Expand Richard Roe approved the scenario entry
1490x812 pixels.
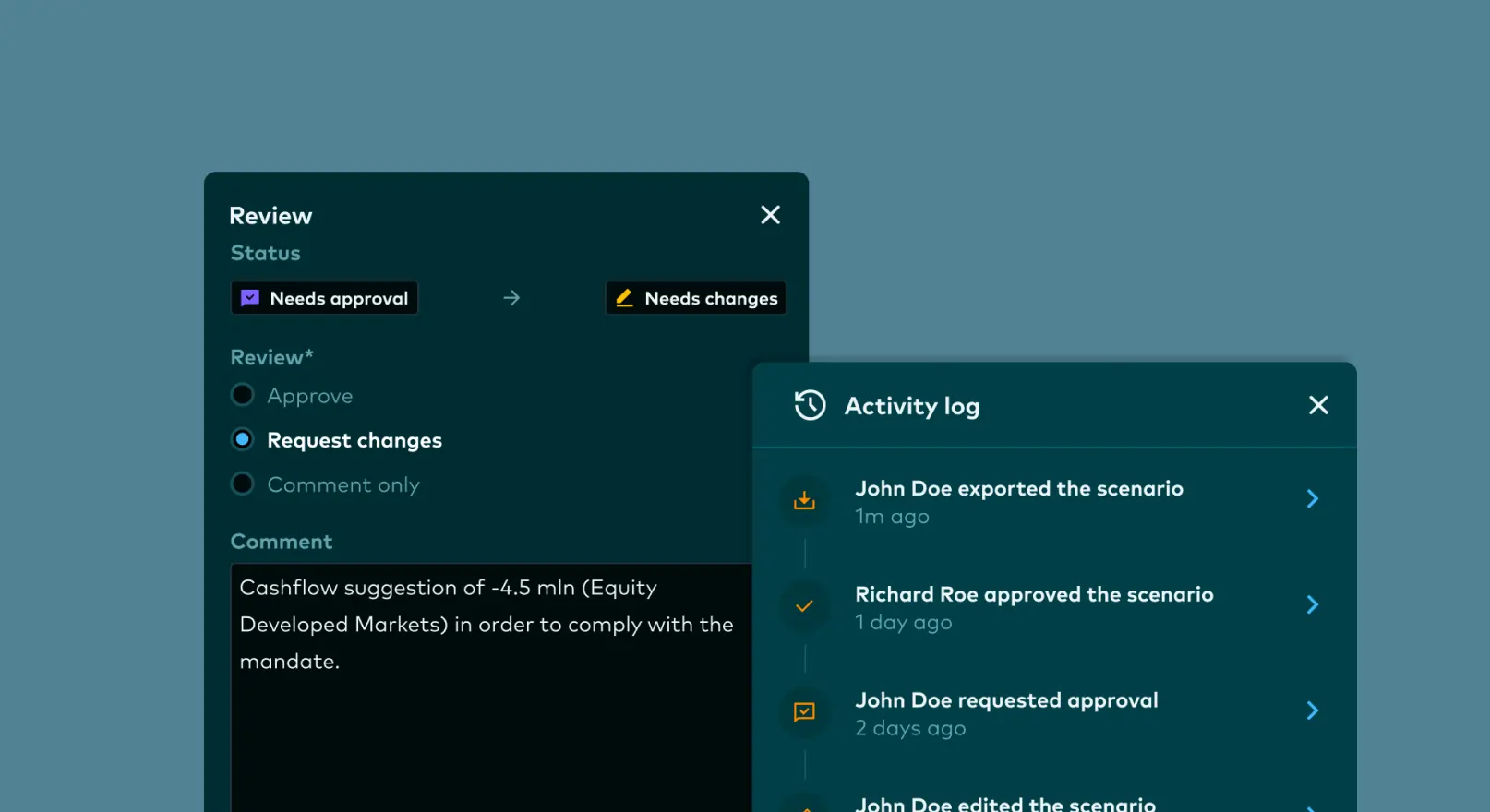click(1312, 605)
